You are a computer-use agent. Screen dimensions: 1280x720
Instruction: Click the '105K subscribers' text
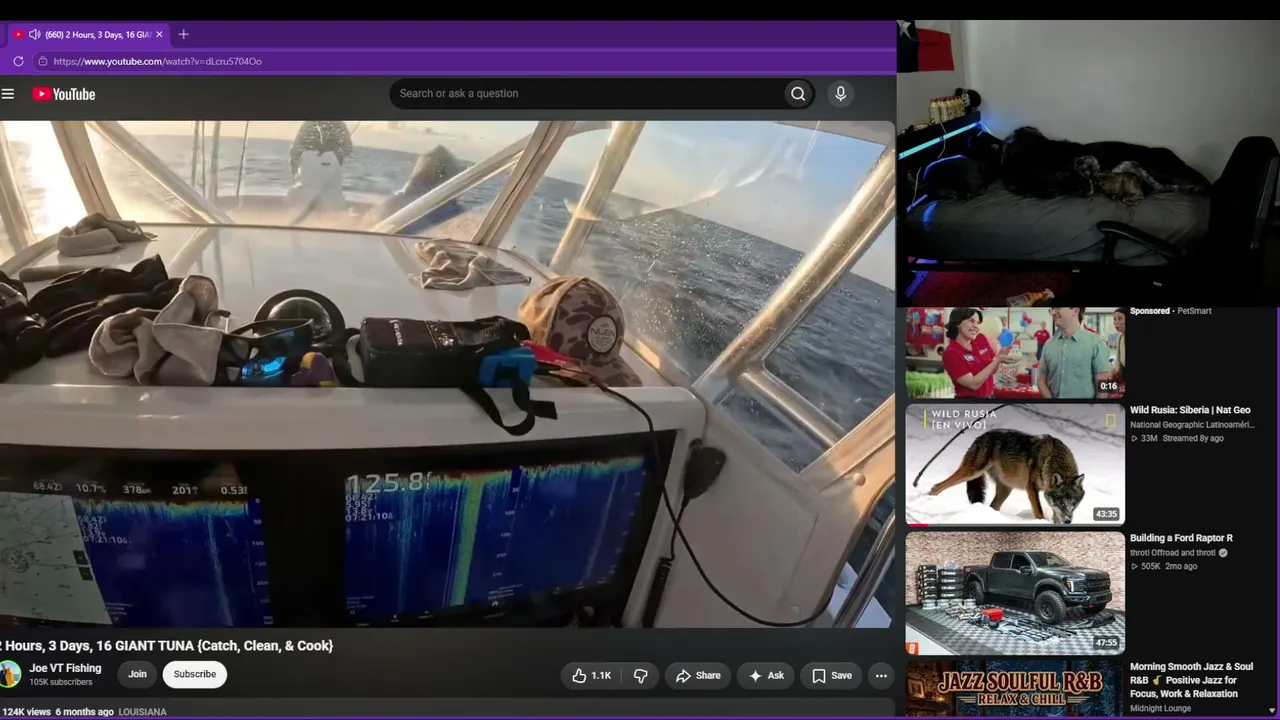tap(61, 682)
